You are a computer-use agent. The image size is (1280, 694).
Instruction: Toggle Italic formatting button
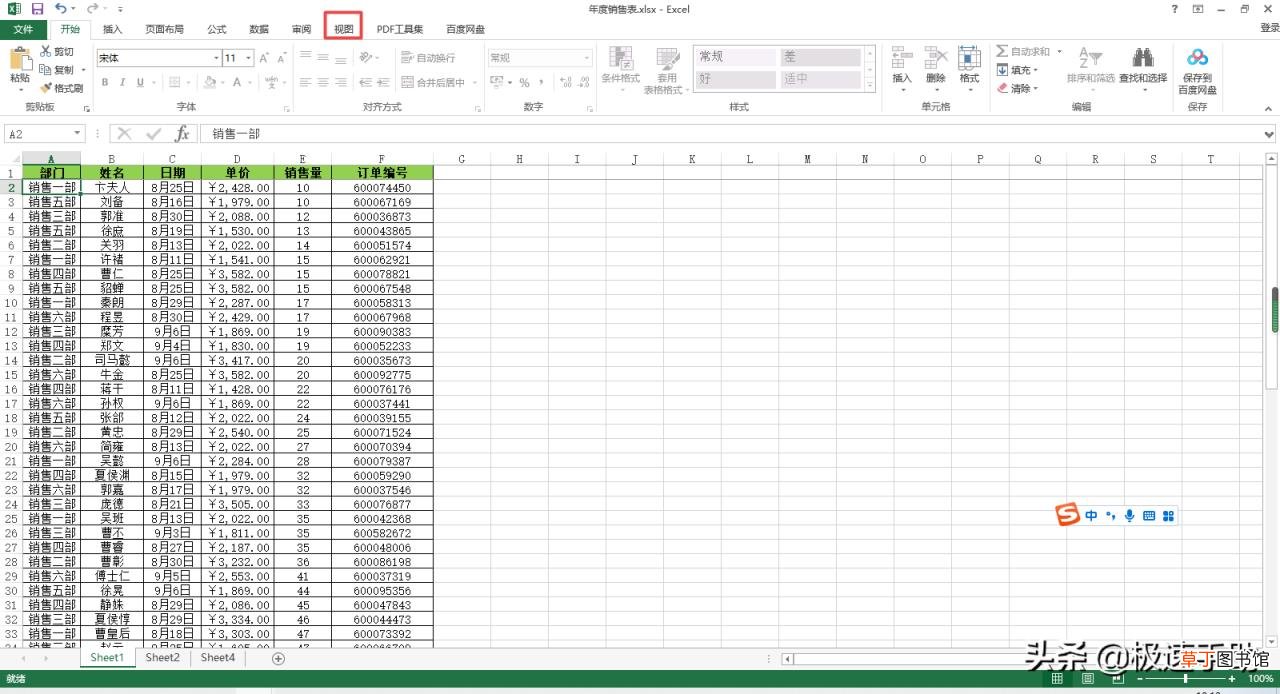click(x=122, y=82)
